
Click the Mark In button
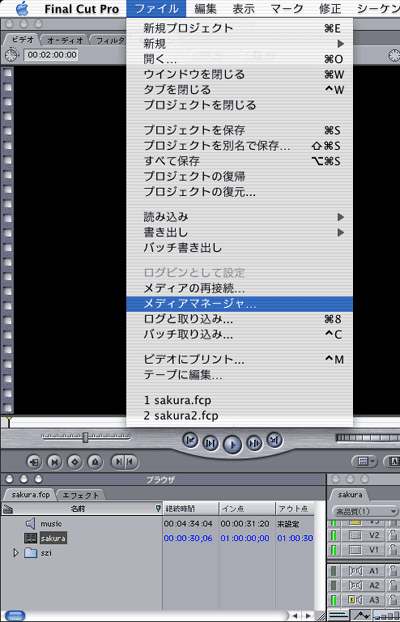(x=118, y=461)
